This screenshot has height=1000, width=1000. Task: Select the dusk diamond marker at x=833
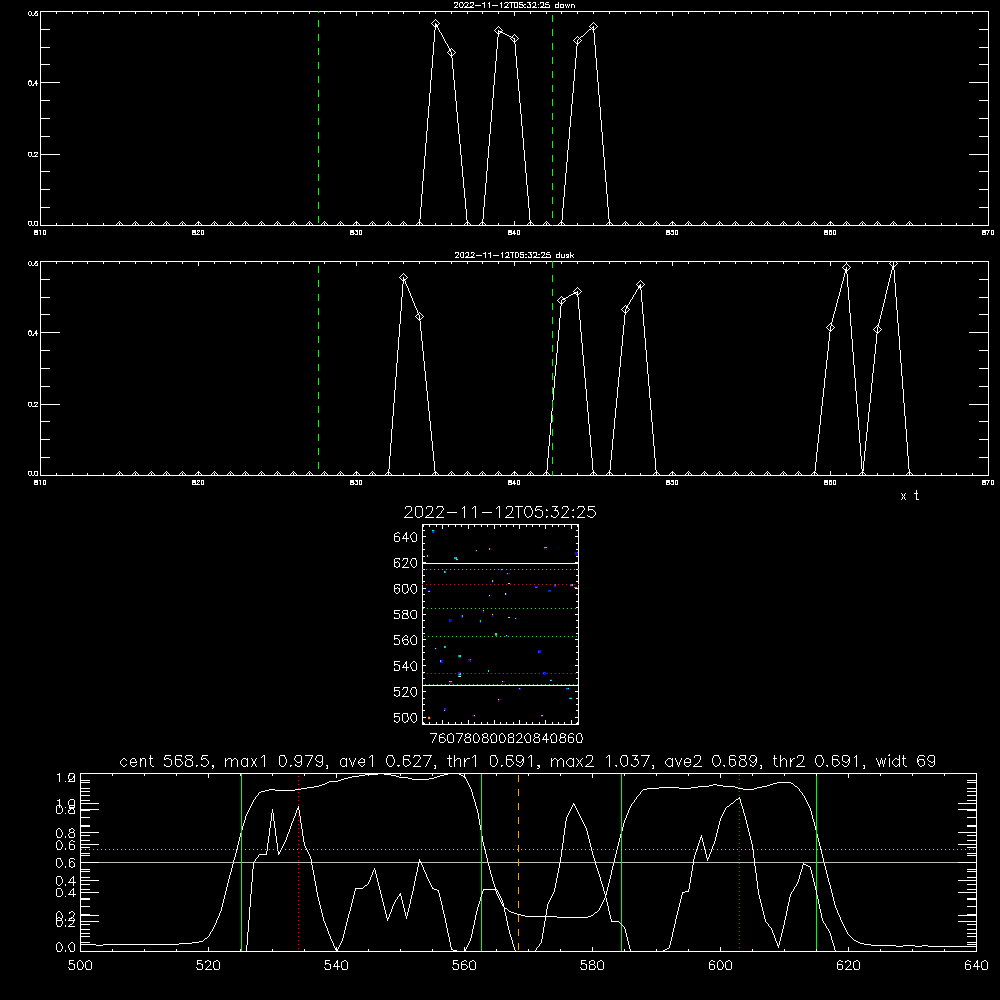tap(404, 277)
